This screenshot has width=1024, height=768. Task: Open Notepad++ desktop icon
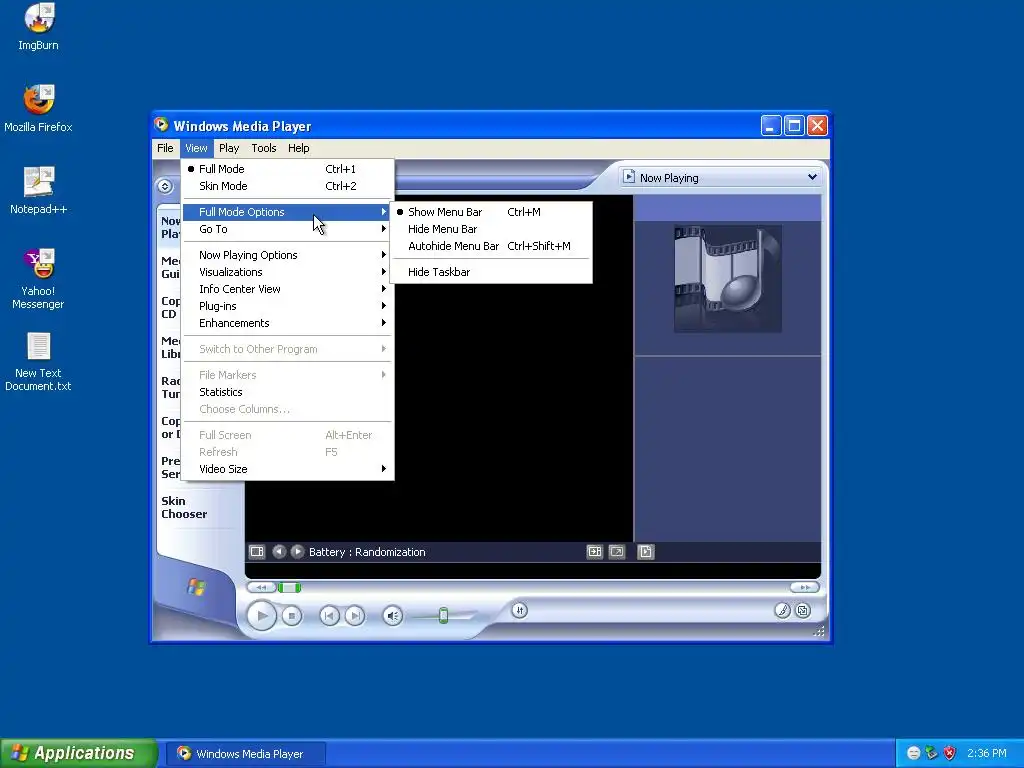point(38,191)
